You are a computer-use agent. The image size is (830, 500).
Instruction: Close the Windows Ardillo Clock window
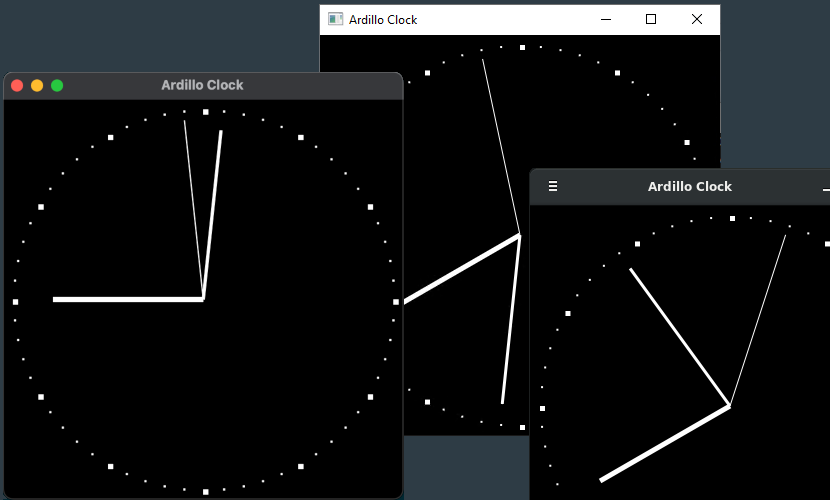tap(697, 20)
